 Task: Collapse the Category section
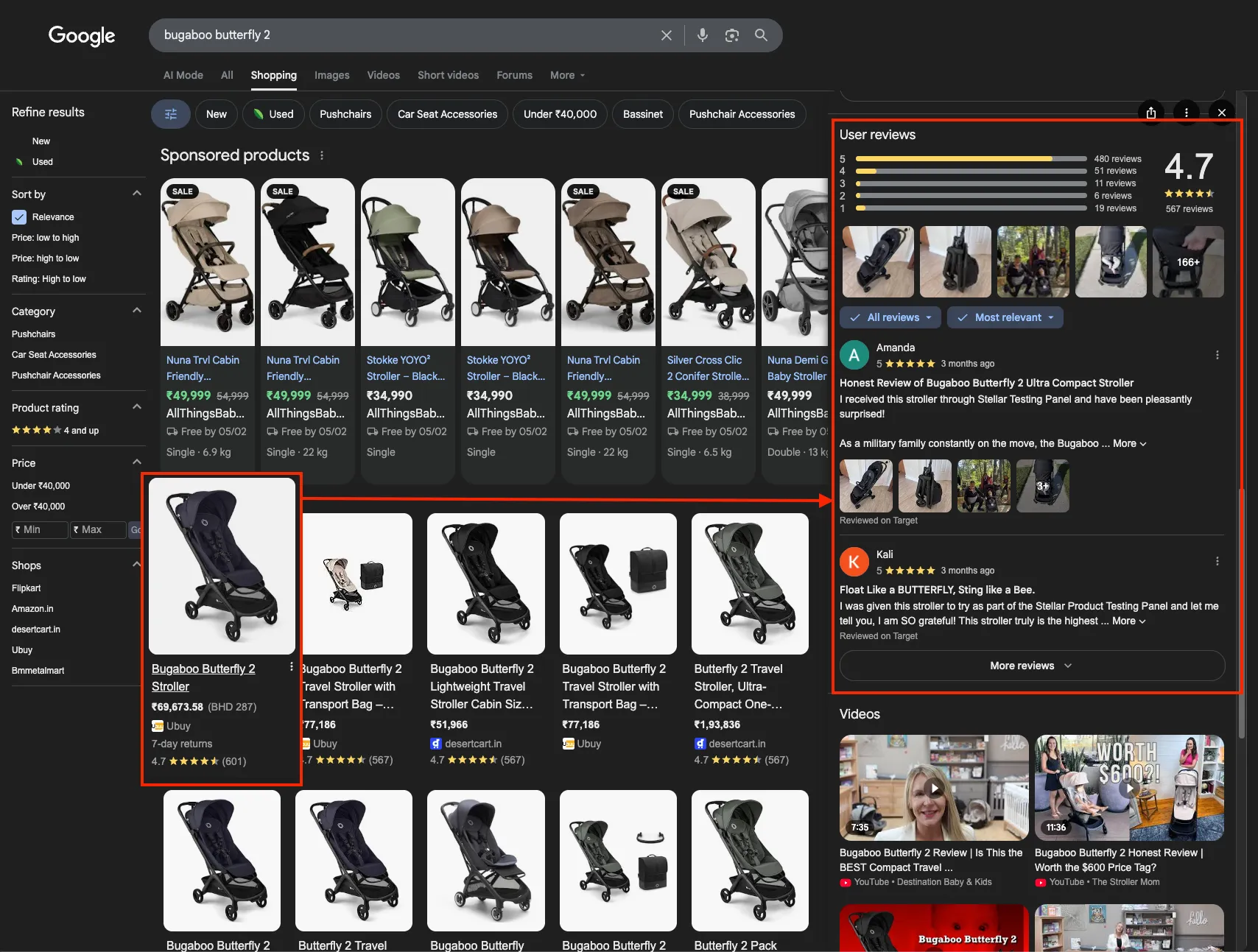(136, 311)
